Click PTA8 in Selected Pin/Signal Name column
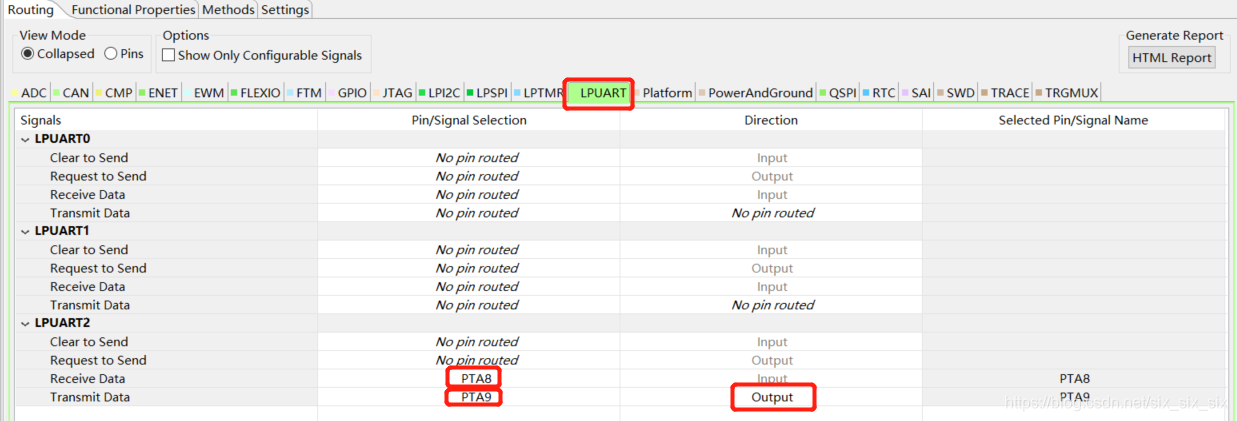The image size is (1237, 421). [1074, 379]
